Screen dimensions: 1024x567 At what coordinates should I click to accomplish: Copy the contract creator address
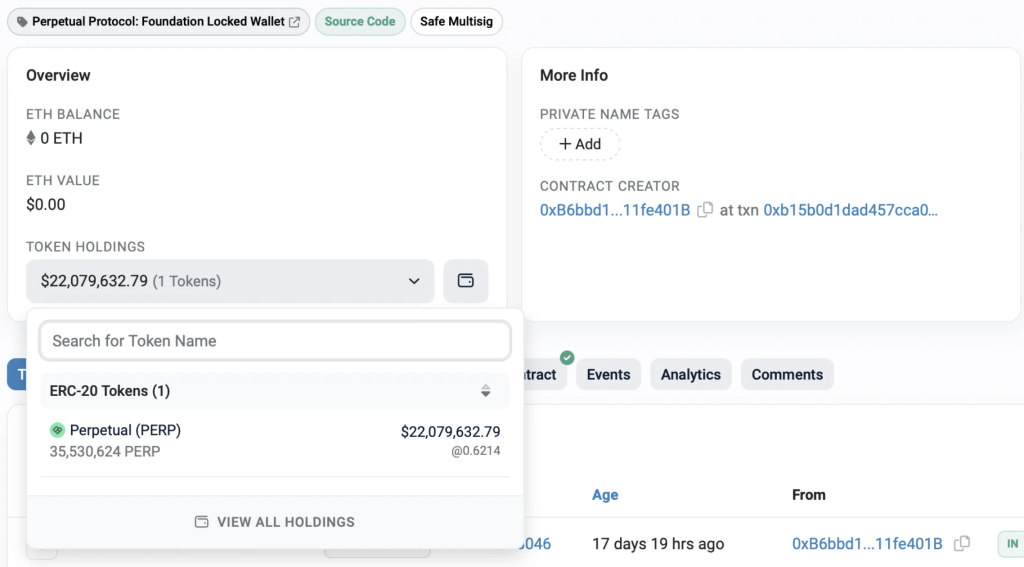click(705, 210)
